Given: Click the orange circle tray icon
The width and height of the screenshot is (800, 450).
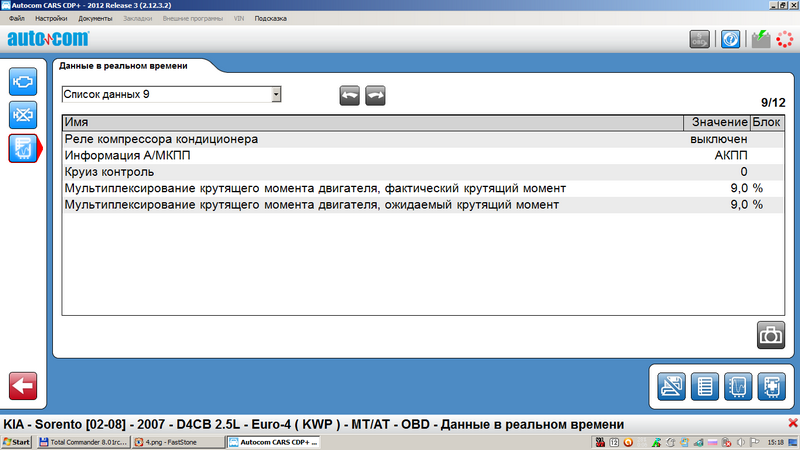Looking at the screenshot, I should coord(628,442).
